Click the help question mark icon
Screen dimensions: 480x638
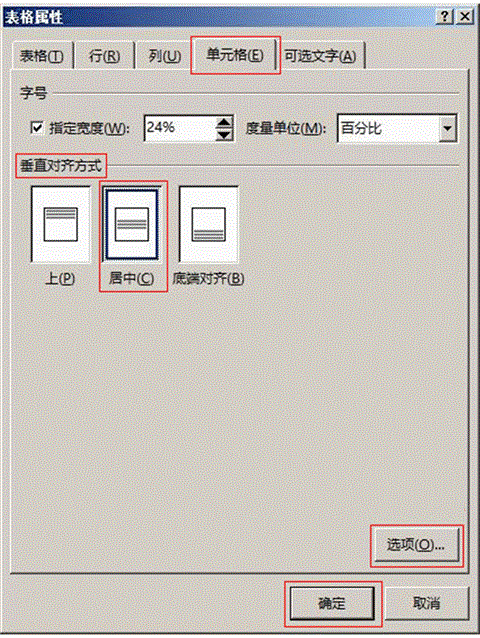coord(445,17)
